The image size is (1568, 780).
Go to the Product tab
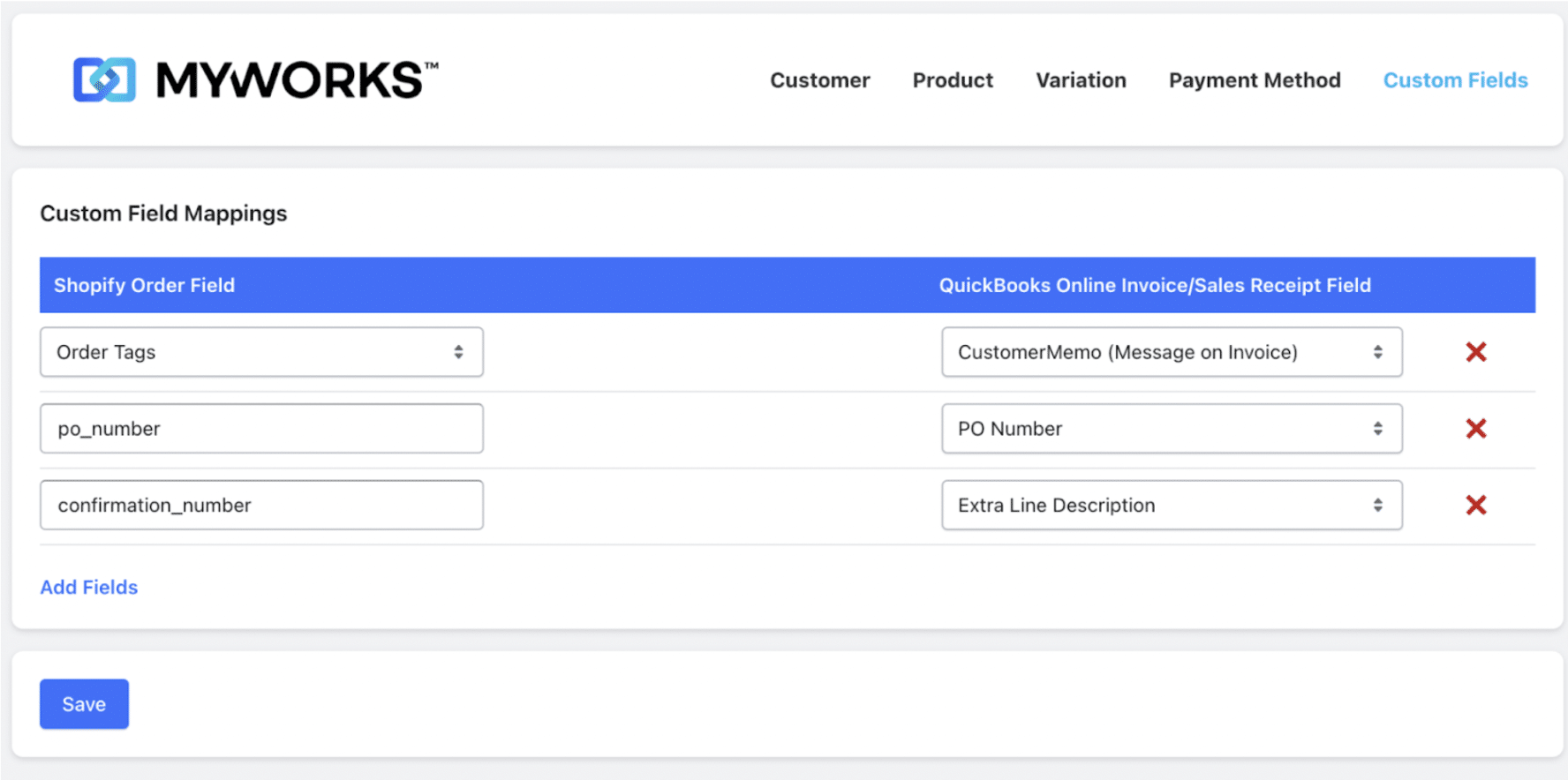953,80
